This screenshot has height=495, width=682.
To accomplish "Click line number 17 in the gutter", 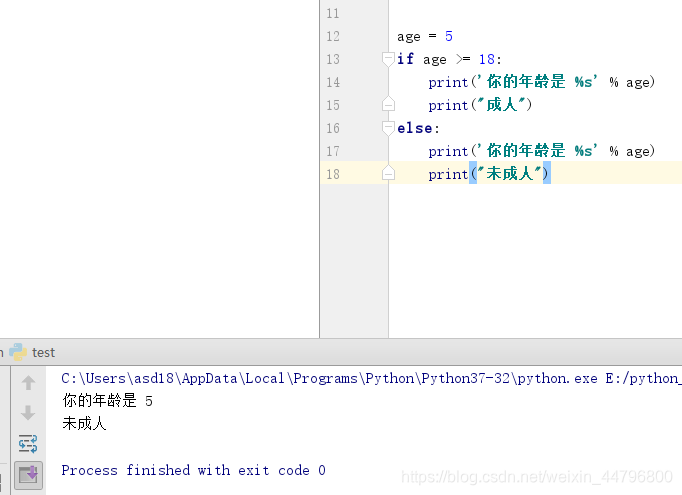I will [x=333, y=151].
